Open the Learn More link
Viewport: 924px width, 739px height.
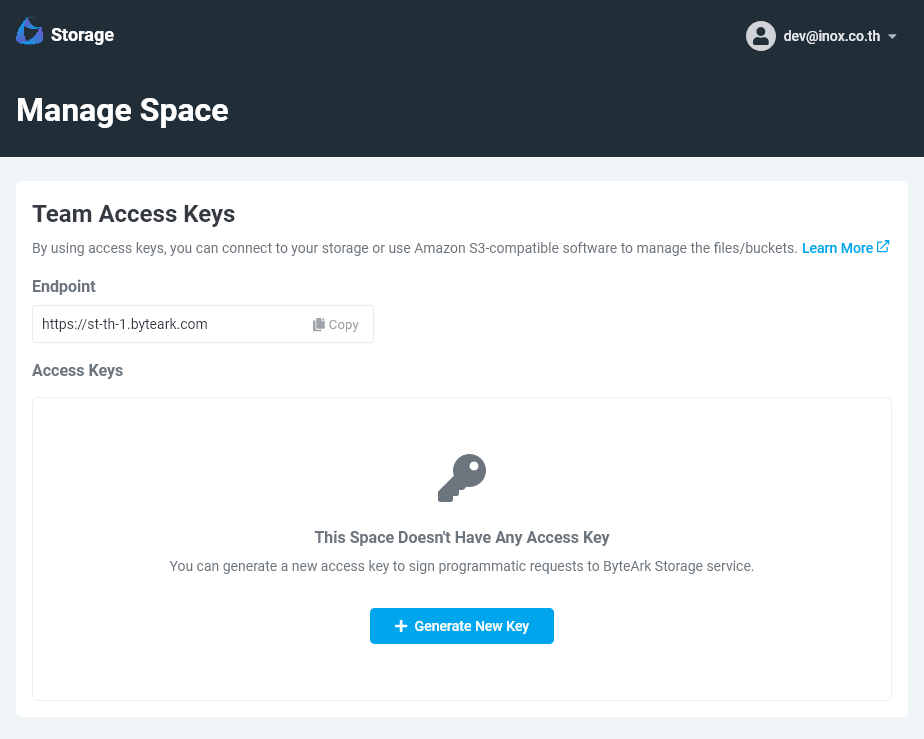(x=837, y=248)
